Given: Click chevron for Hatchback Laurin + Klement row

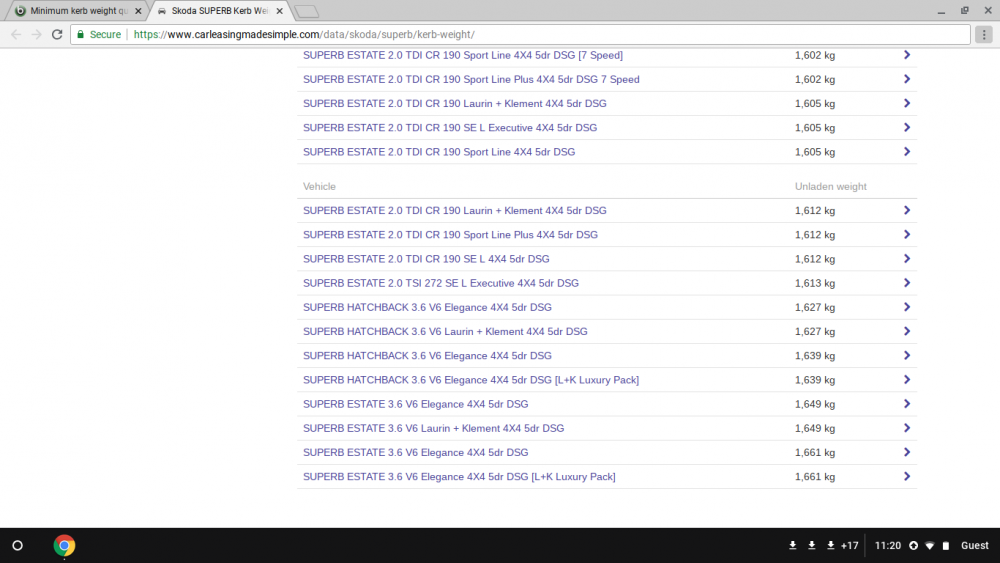Looking at the screenshot, I should coord(906,332).
